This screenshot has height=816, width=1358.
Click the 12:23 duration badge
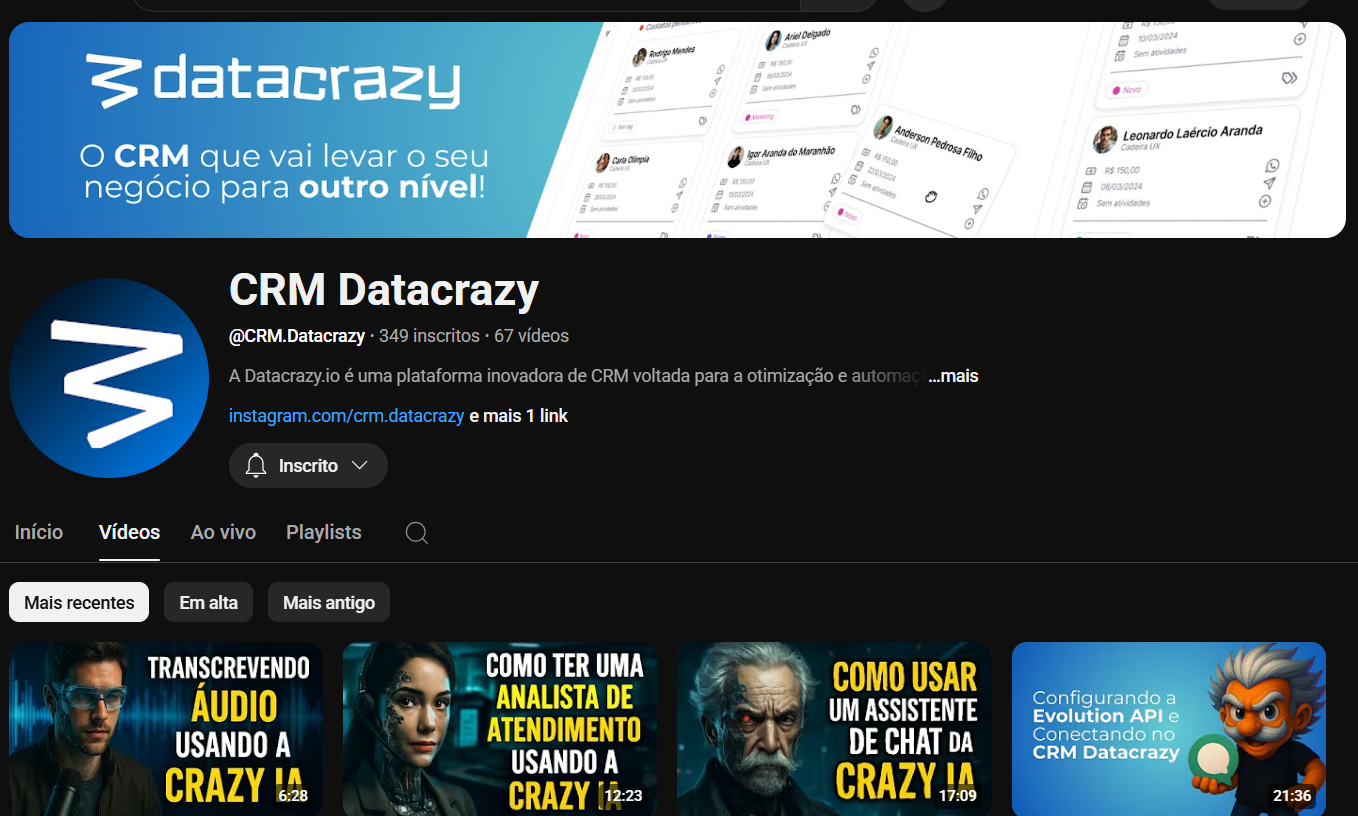(623, 796)
